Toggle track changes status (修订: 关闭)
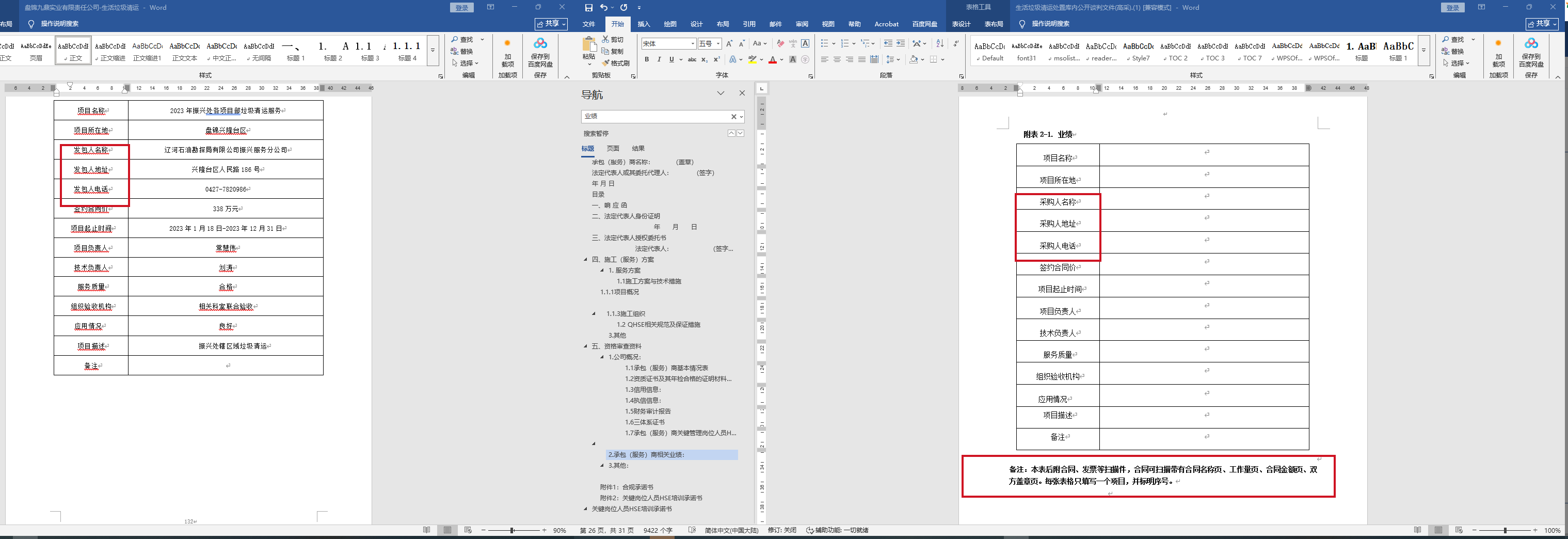The width and height of the screenshot is (1568, 539). (782, 530)
